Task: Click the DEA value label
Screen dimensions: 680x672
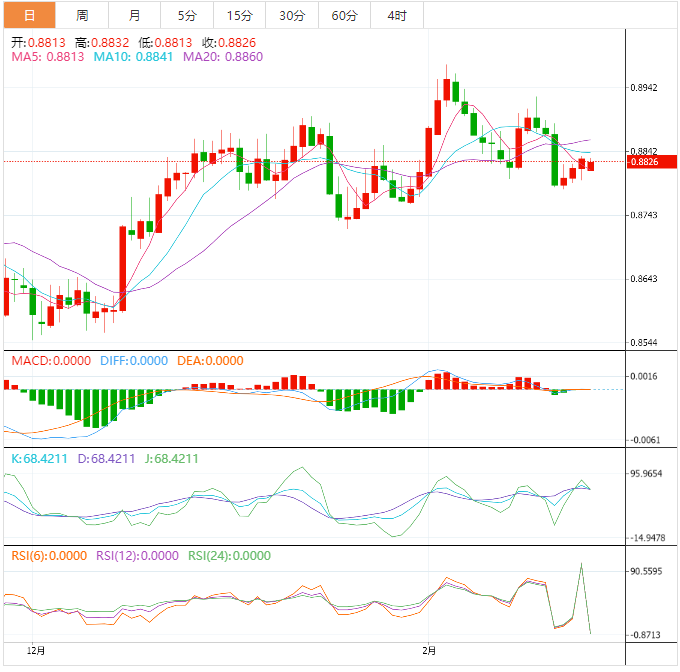Action: pyautogui.click(x=209, y=361)
